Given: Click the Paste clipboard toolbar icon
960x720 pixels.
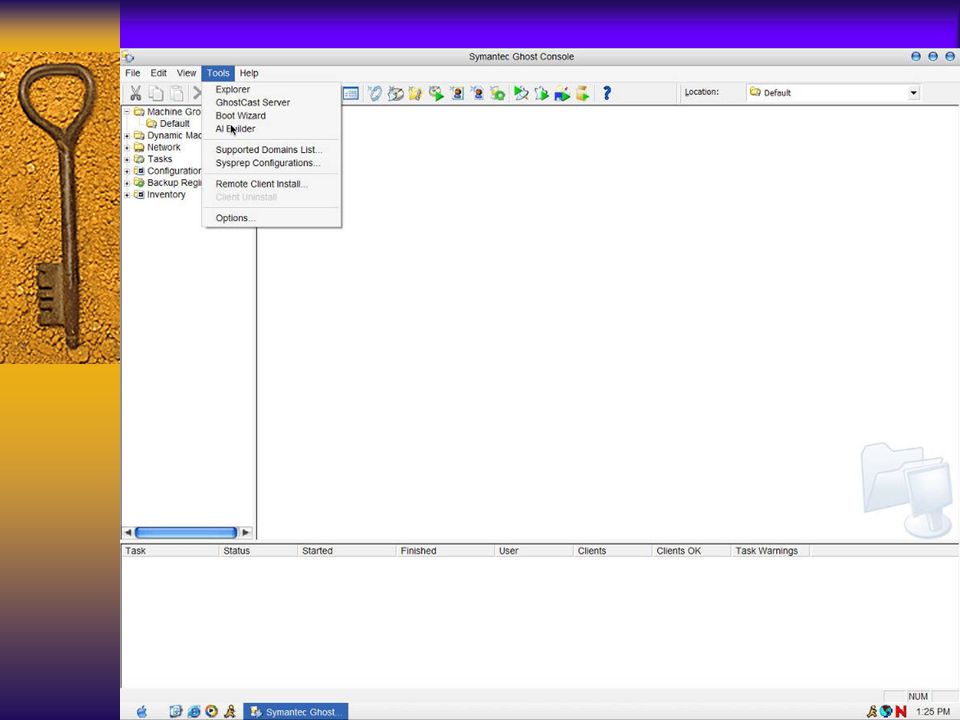Looking at the screenshot, I should [x=176, y=93].
